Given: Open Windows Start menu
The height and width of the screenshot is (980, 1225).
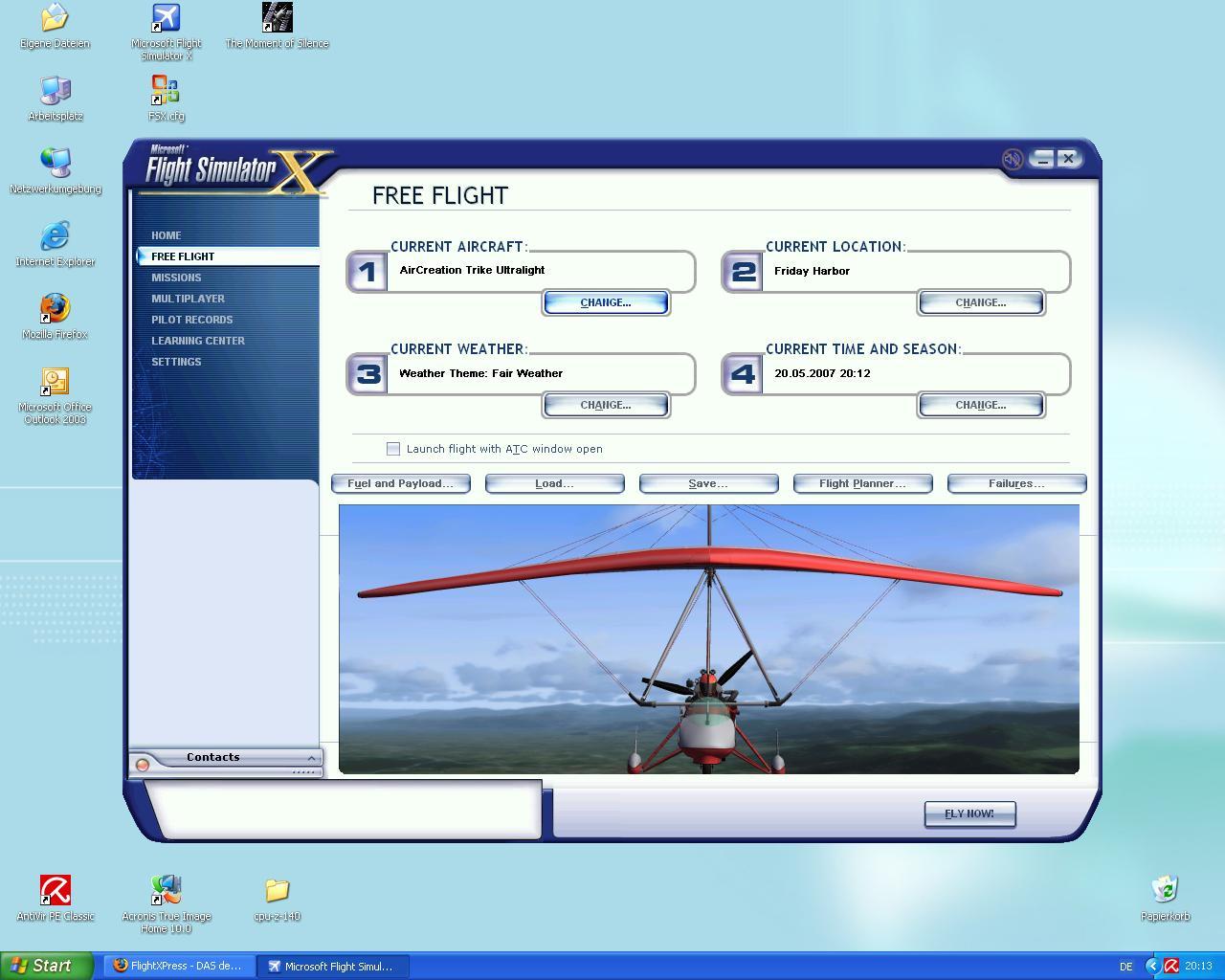Looking at the screenshot, I should click(x=47, y=966).
